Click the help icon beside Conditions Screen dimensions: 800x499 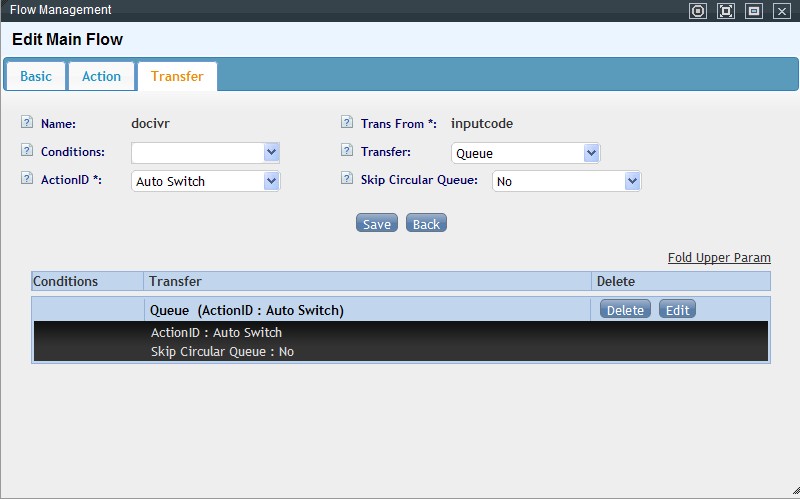point(26,151)
